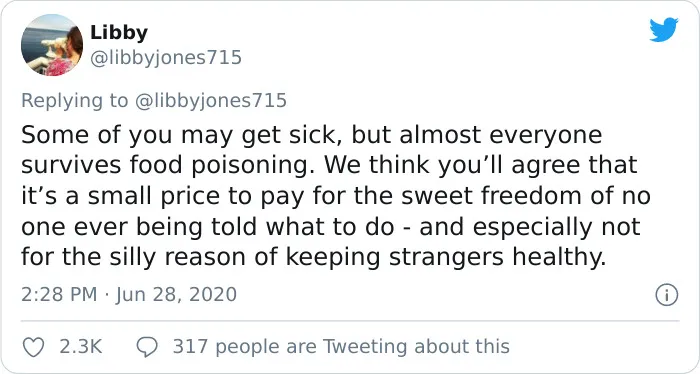Click the tweet line ending 'strangers healthy.'
The height and width of the screenshot is (374, 700).
tap(314, 257)
